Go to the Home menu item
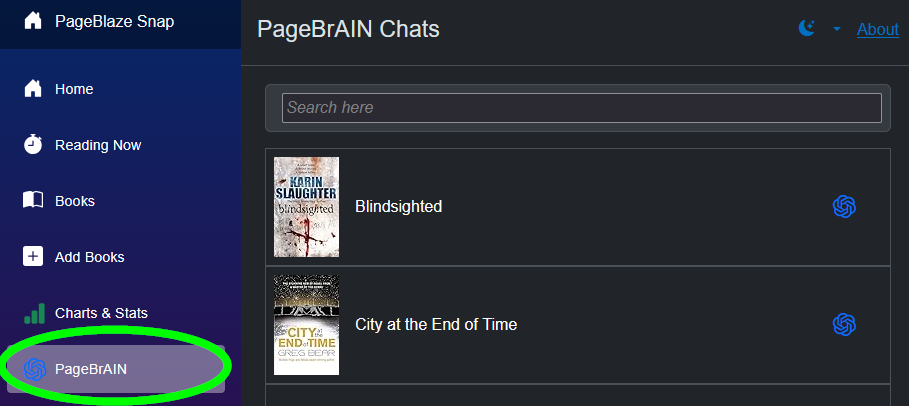 (74, 89)
